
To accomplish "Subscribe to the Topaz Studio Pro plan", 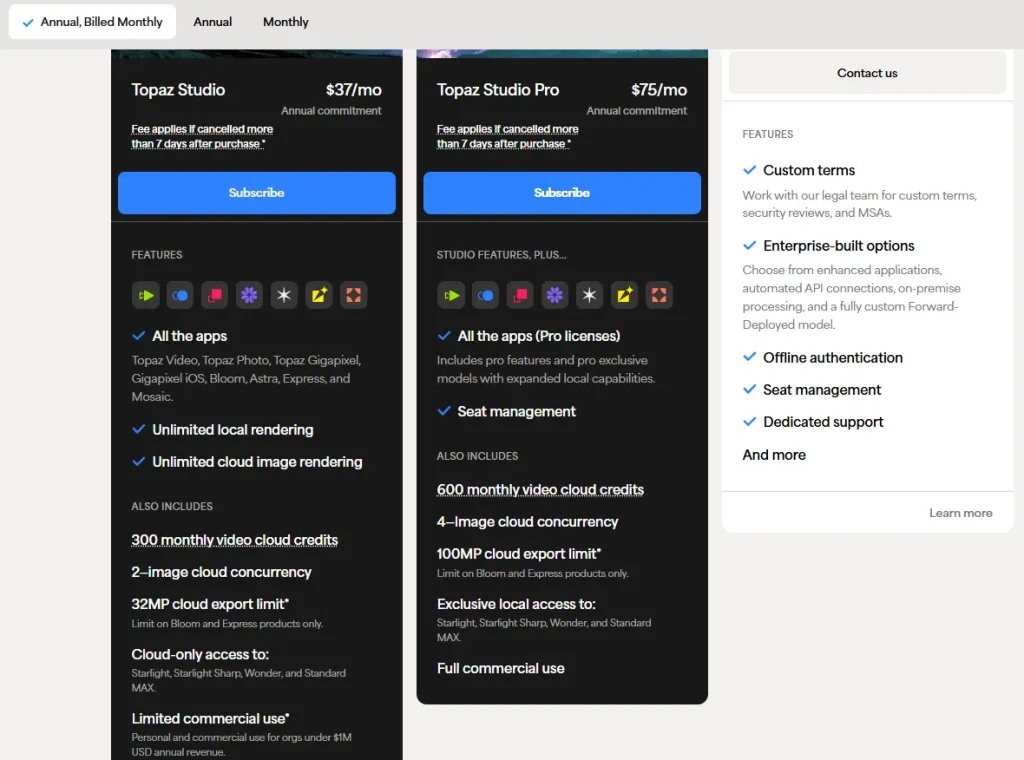I will point(562,193).
